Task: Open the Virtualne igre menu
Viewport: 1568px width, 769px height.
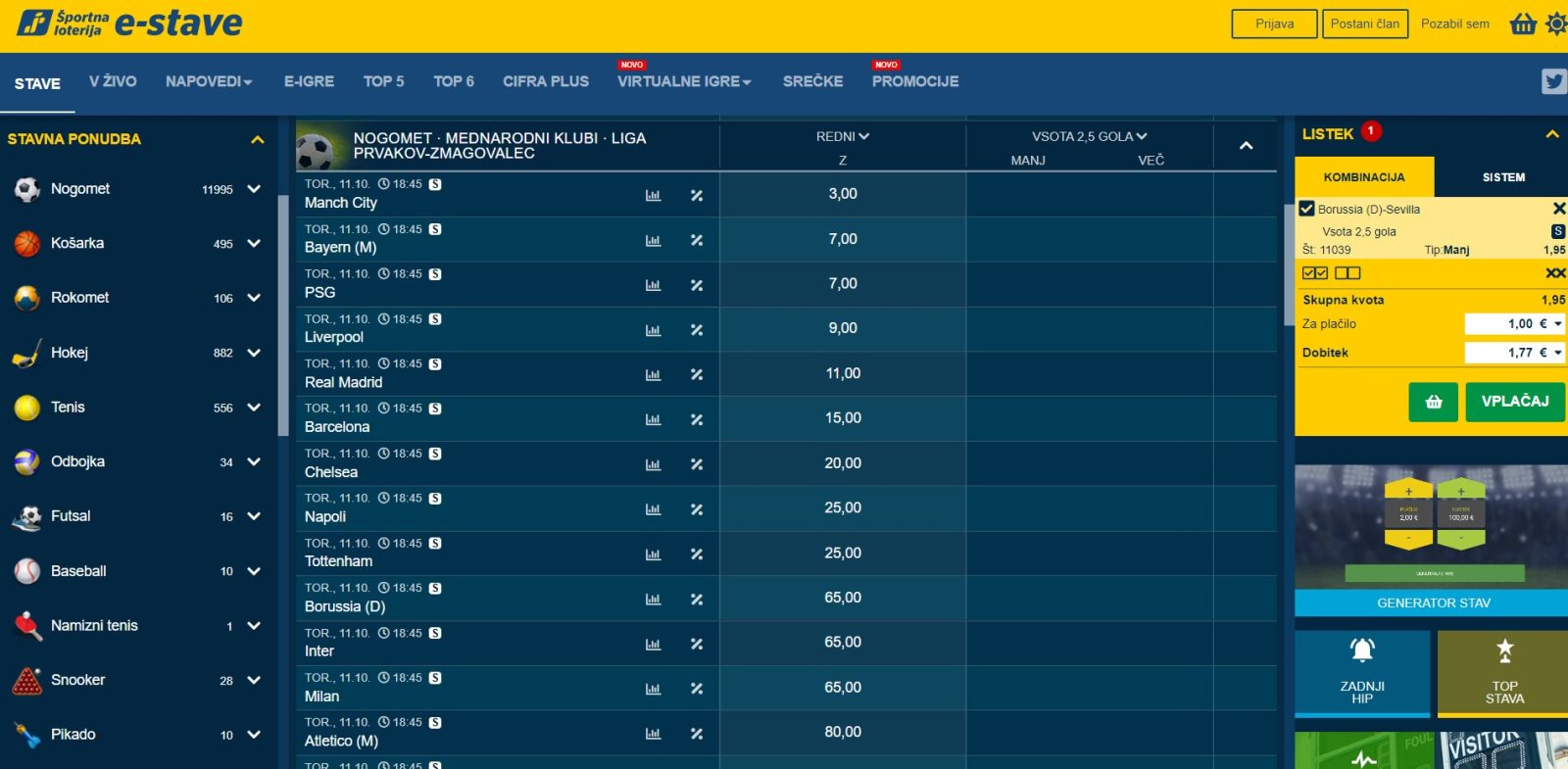Action: click(683, 81)
